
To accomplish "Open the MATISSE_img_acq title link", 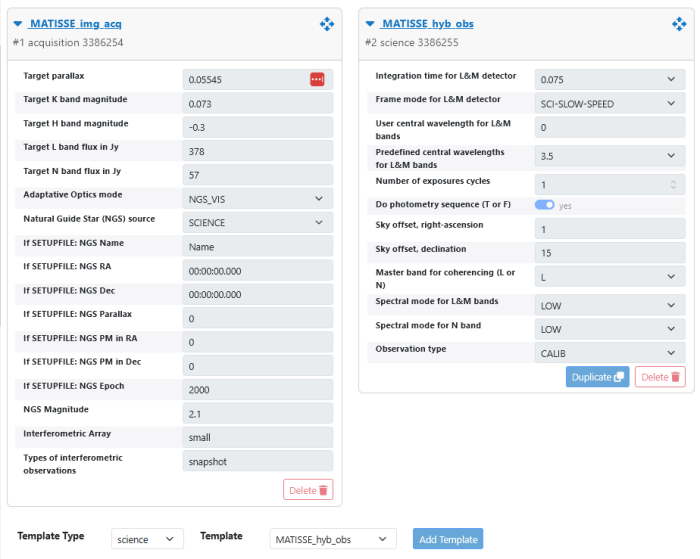I will coord(76,24).
